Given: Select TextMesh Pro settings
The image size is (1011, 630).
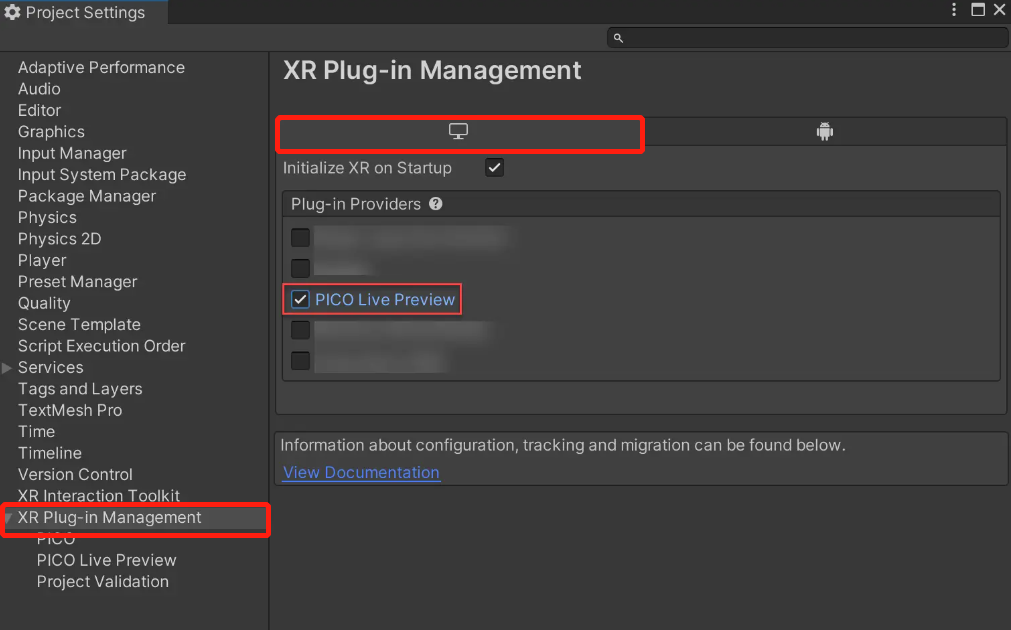Looking at the screenshot, I should (70, 410).
